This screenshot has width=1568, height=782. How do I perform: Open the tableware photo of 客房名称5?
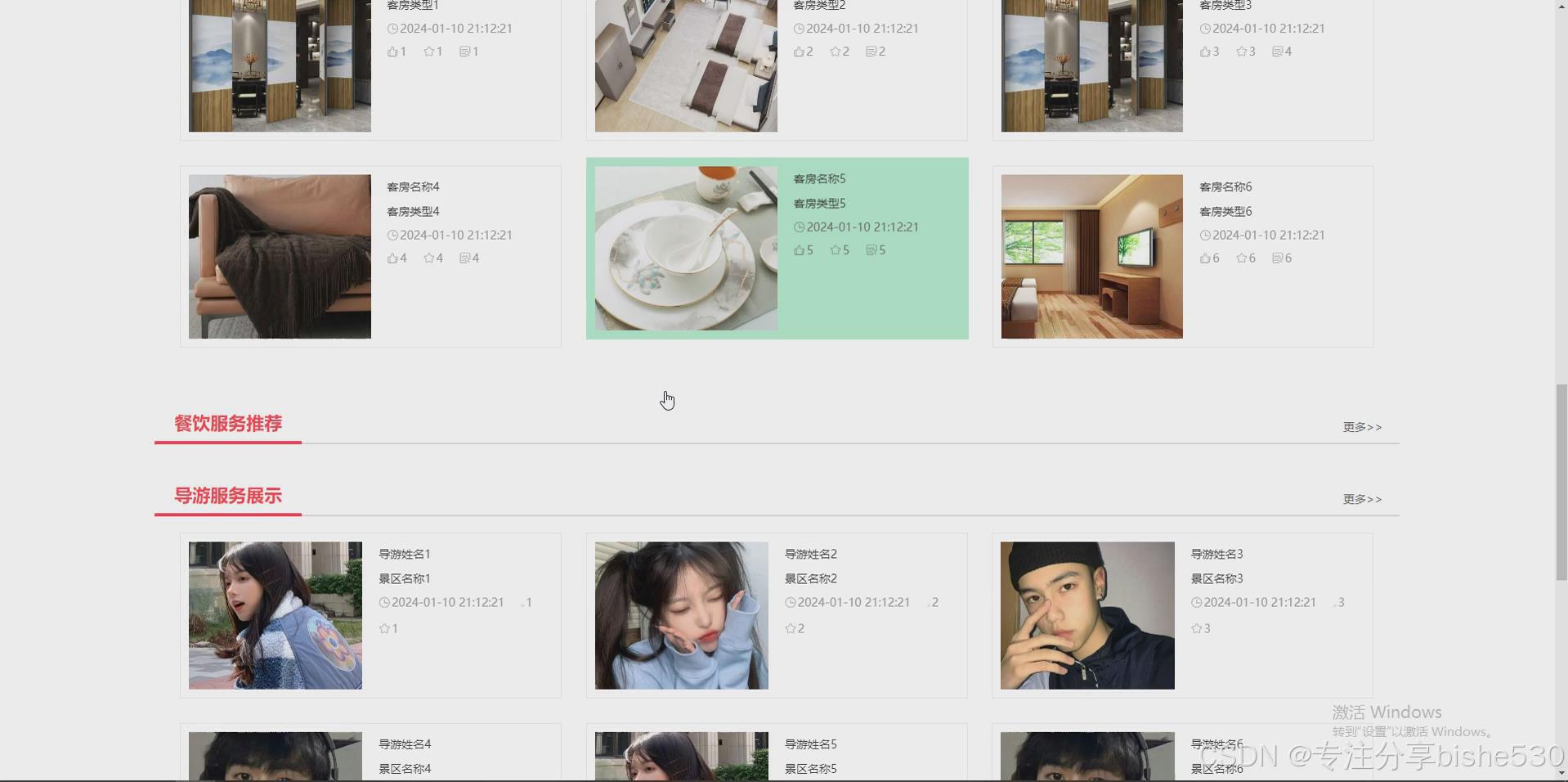[x=686, y=249]
